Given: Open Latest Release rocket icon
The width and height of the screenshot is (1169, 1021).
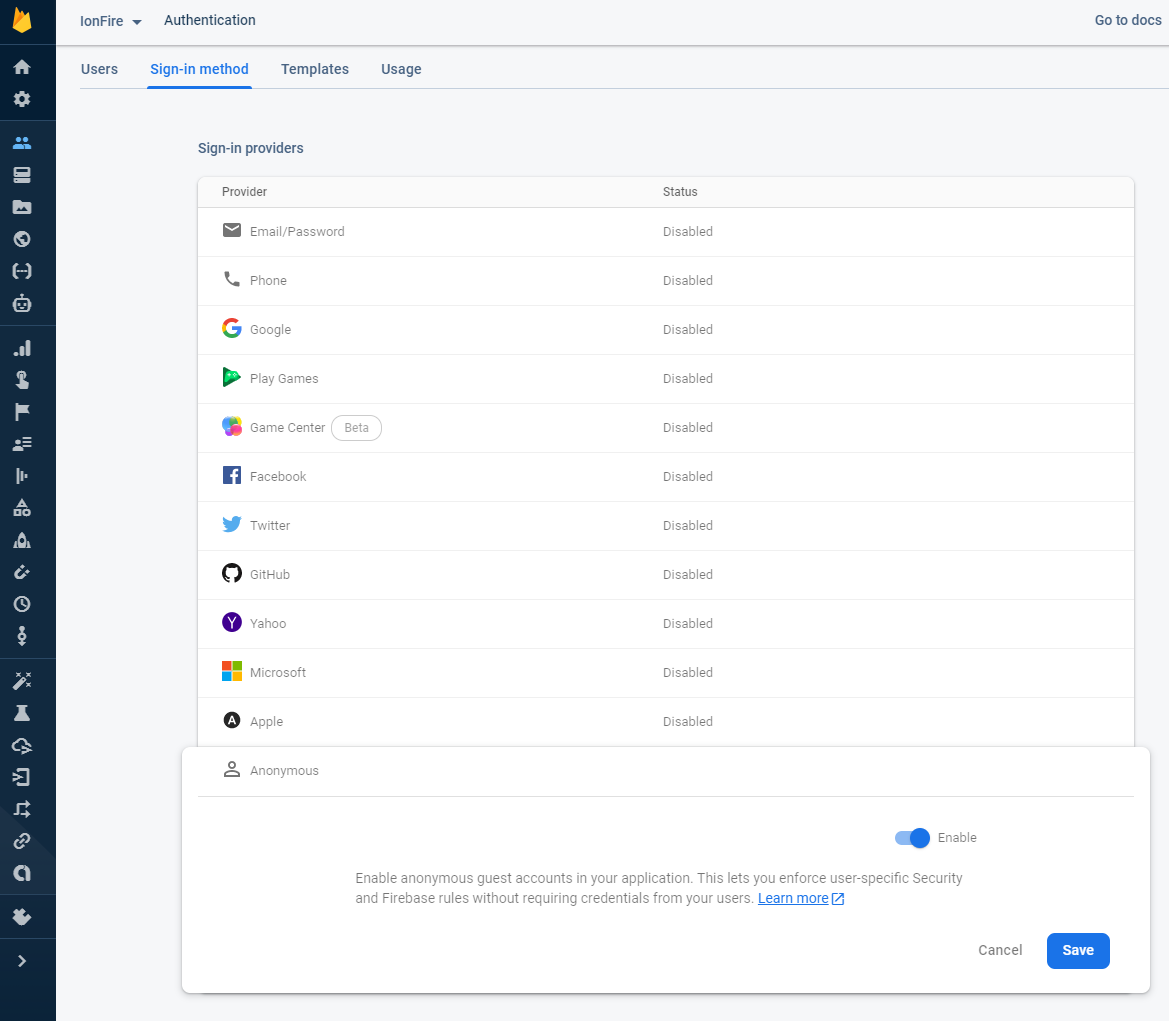Looking at the screenshot, I should point(22,540).
